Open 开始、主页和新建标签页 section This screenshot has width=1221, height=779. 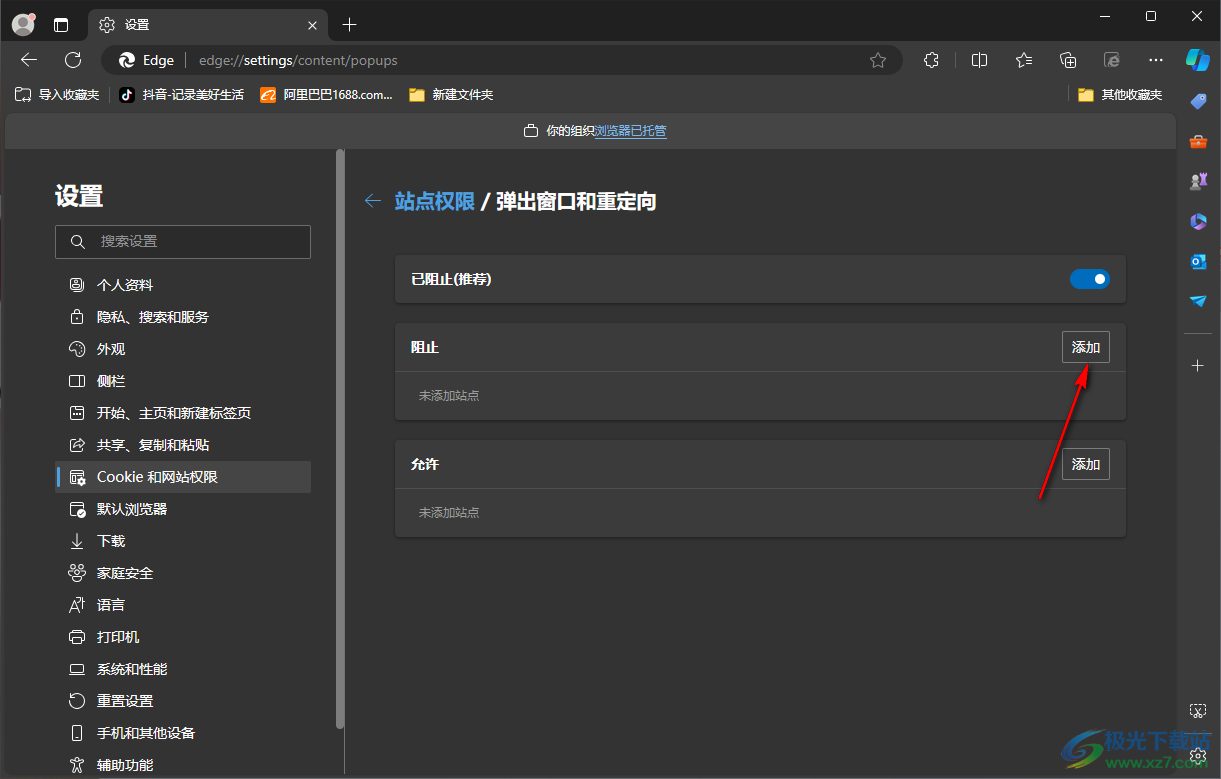tap(183, 413)
